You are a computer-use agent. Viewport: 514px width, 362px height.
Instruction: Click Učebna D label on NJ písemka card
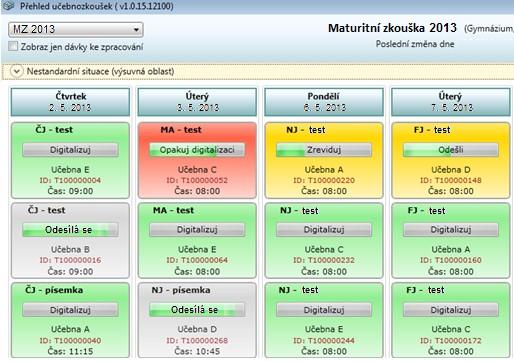197,329
